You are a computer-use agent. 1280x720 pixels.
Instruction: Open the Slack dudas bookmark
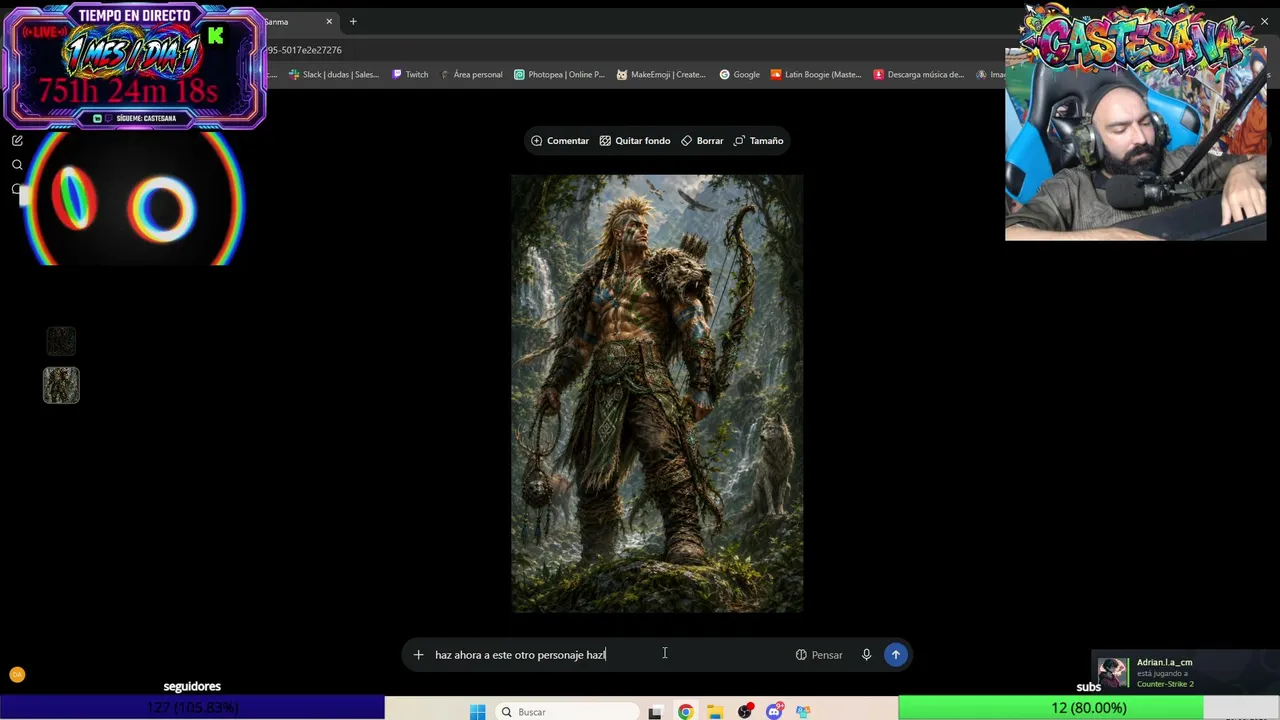tap(334, 74)
